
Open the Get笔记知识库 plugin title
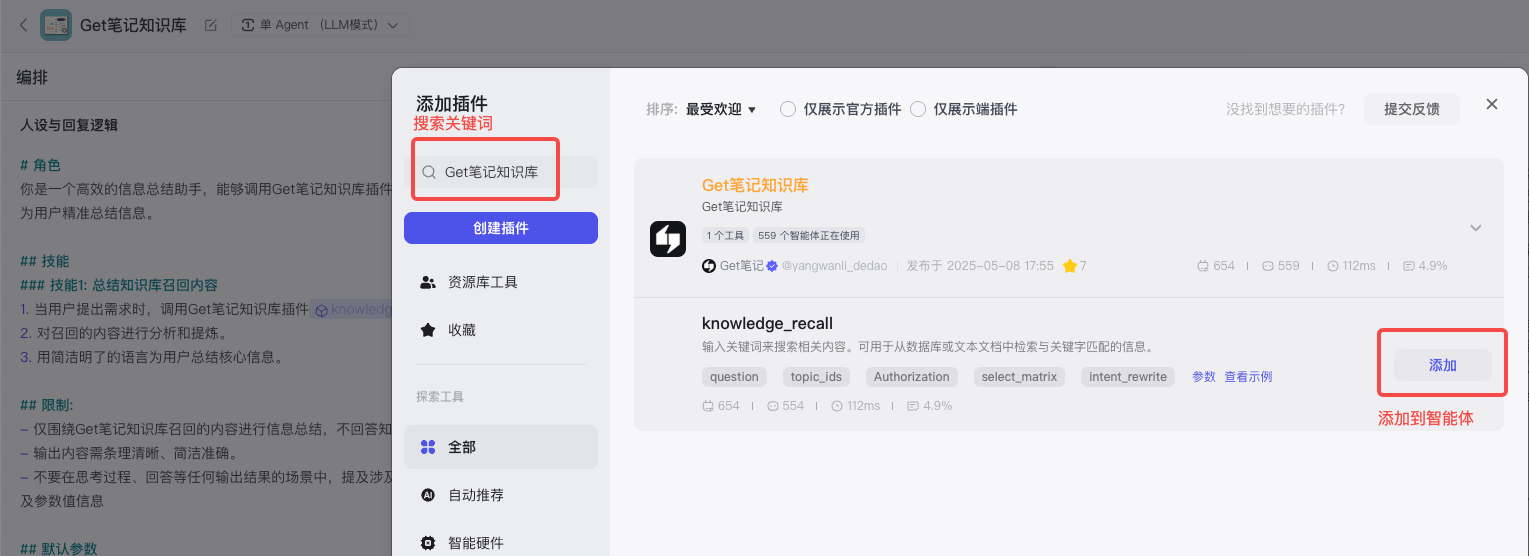[x=755, y=185]
